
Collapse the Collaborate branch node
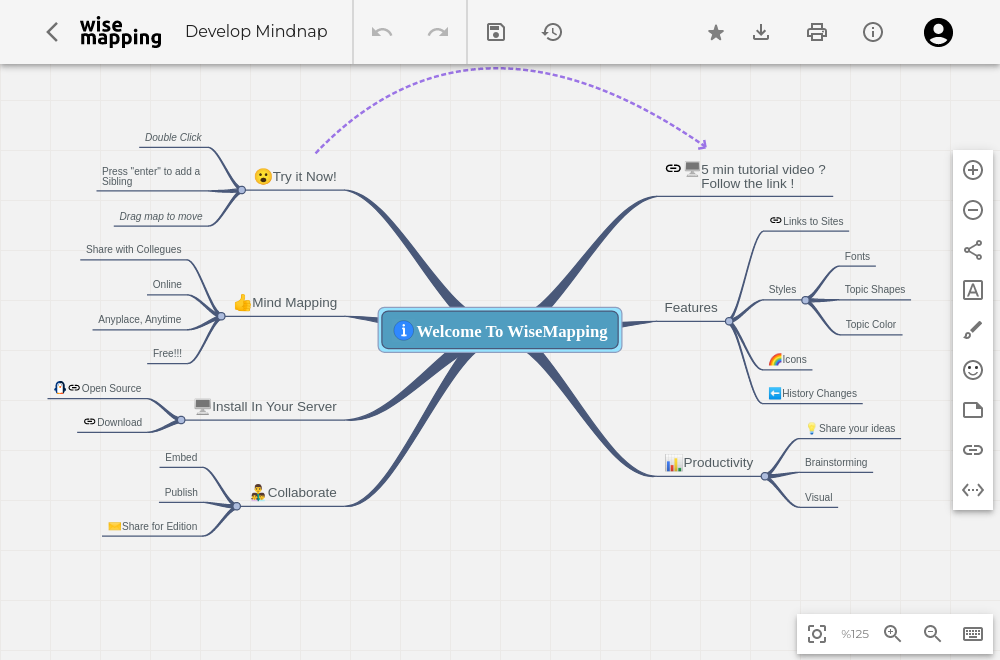pyautogui.click(x=237, y=506)
